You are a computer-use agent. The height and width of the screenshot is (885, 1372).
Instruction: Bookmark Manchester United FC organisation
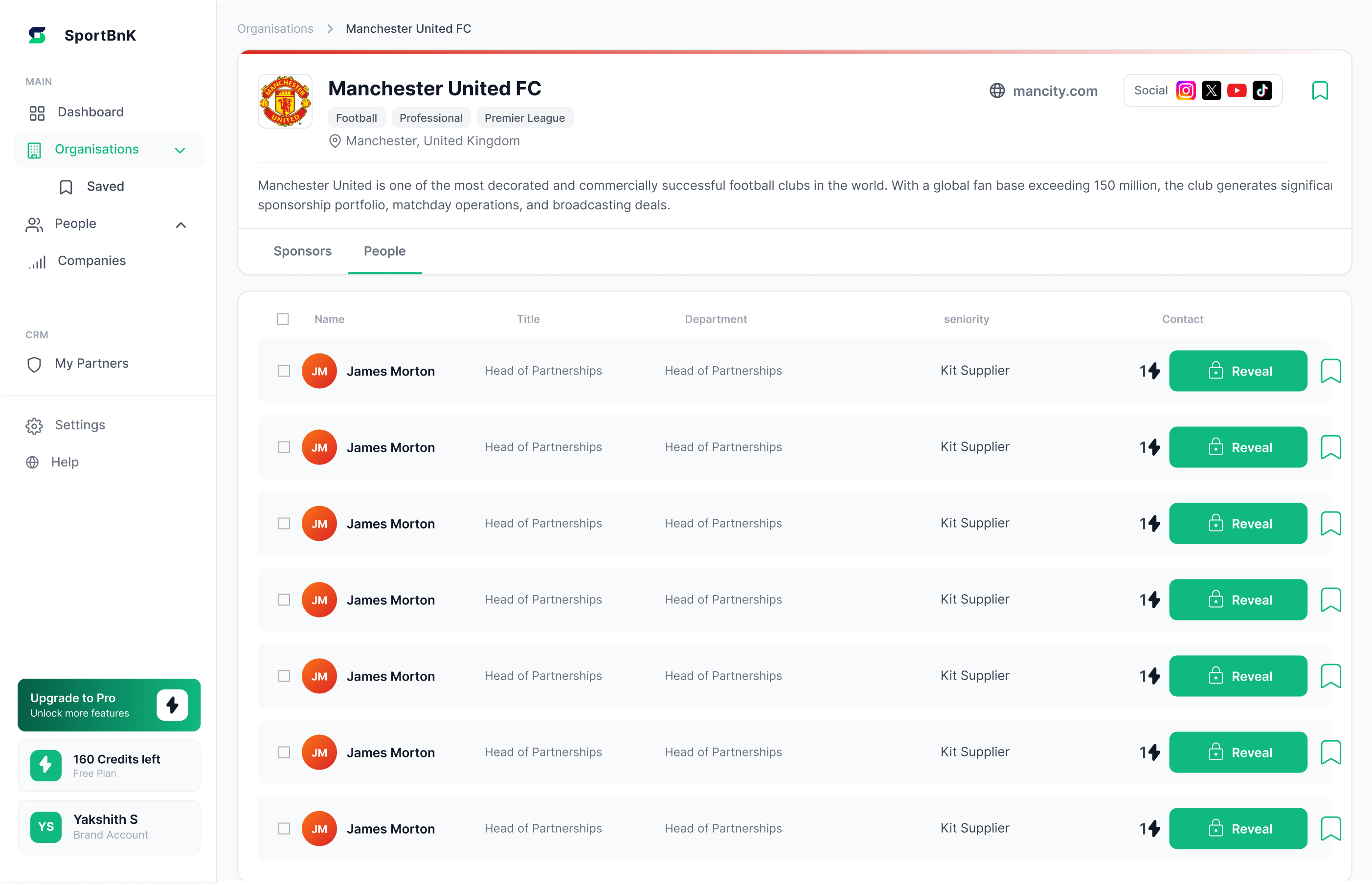[x=1320, y=90]
